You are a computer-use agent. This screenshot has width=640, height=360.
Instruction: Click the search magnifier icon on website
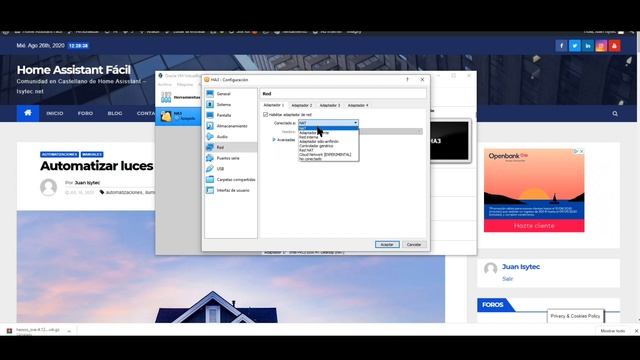pyautogui.click(x=615, y=113)
